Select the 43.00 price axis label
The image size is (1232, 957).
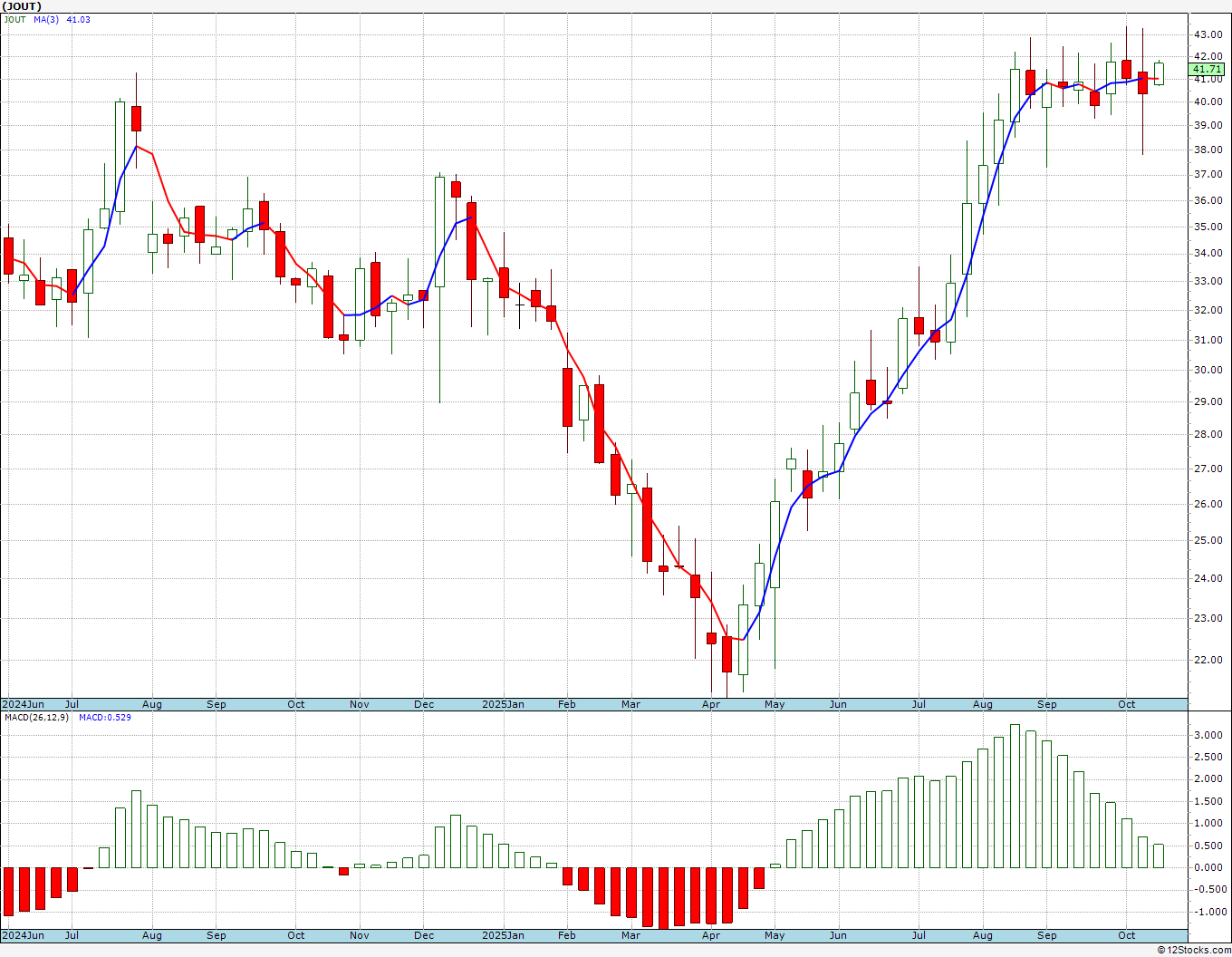click(x=1208, y=34)
